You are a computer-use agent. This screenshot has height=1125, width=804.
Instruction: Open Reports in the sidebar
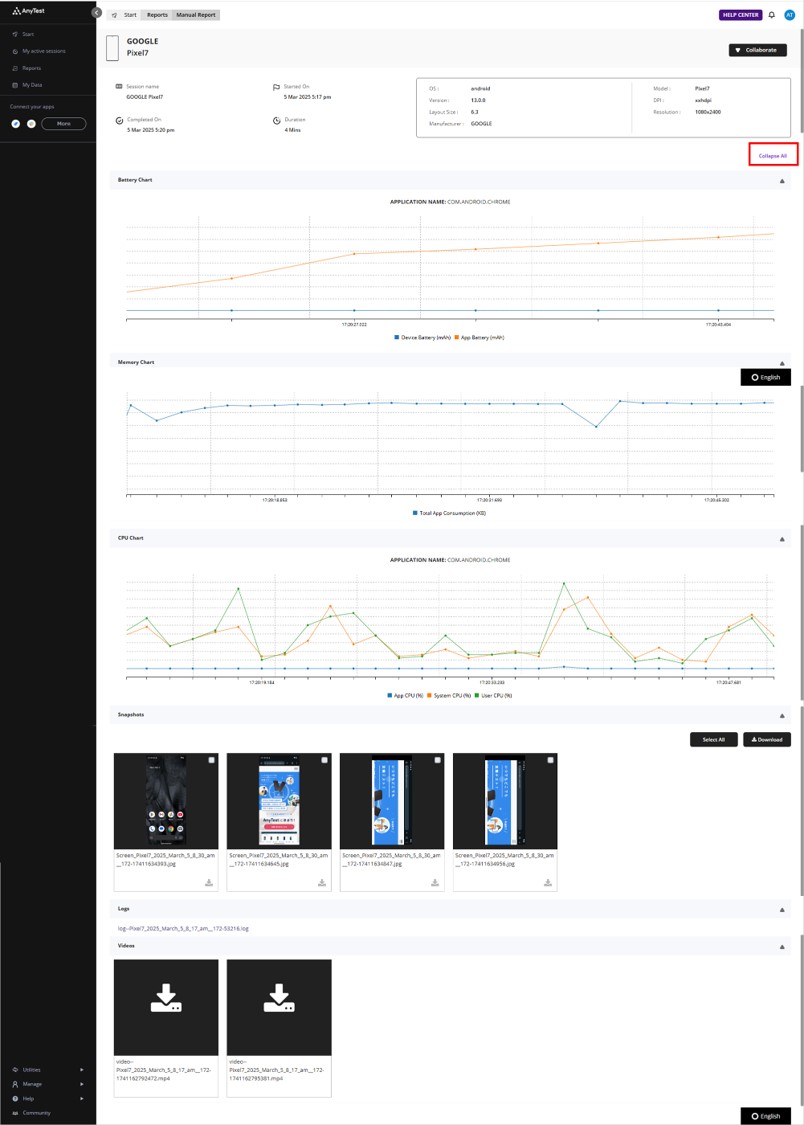32,68
